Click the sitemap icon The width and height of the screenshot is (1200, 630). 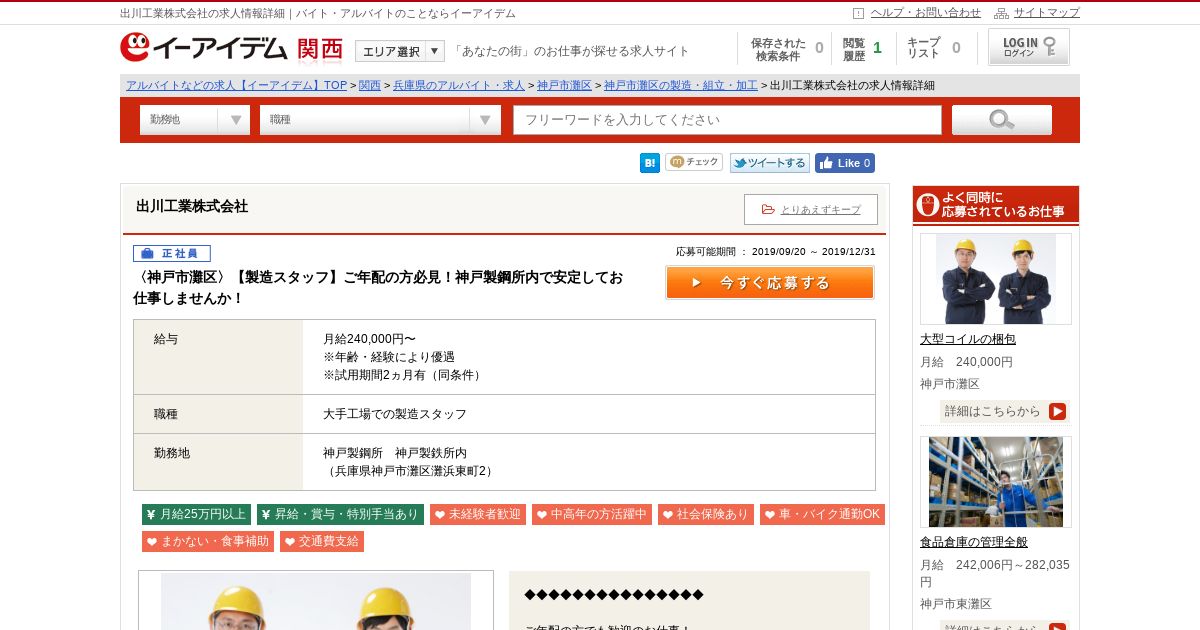pyautogui.click(x=1001, y=13)
